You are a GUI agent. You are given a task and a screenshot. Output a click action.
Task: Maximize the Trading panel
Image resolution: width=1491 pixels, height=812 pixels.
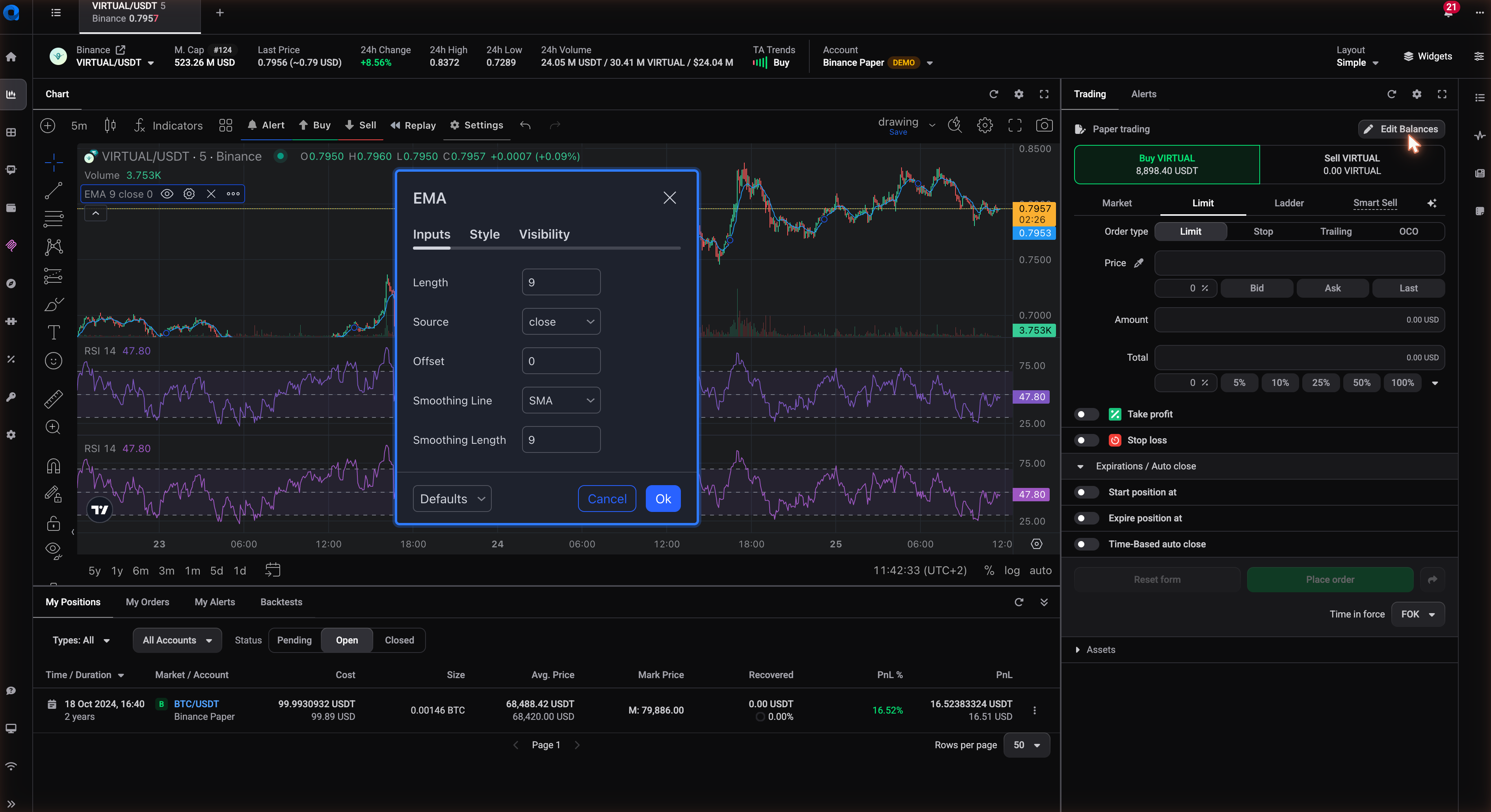click(x=1442, y=94)
